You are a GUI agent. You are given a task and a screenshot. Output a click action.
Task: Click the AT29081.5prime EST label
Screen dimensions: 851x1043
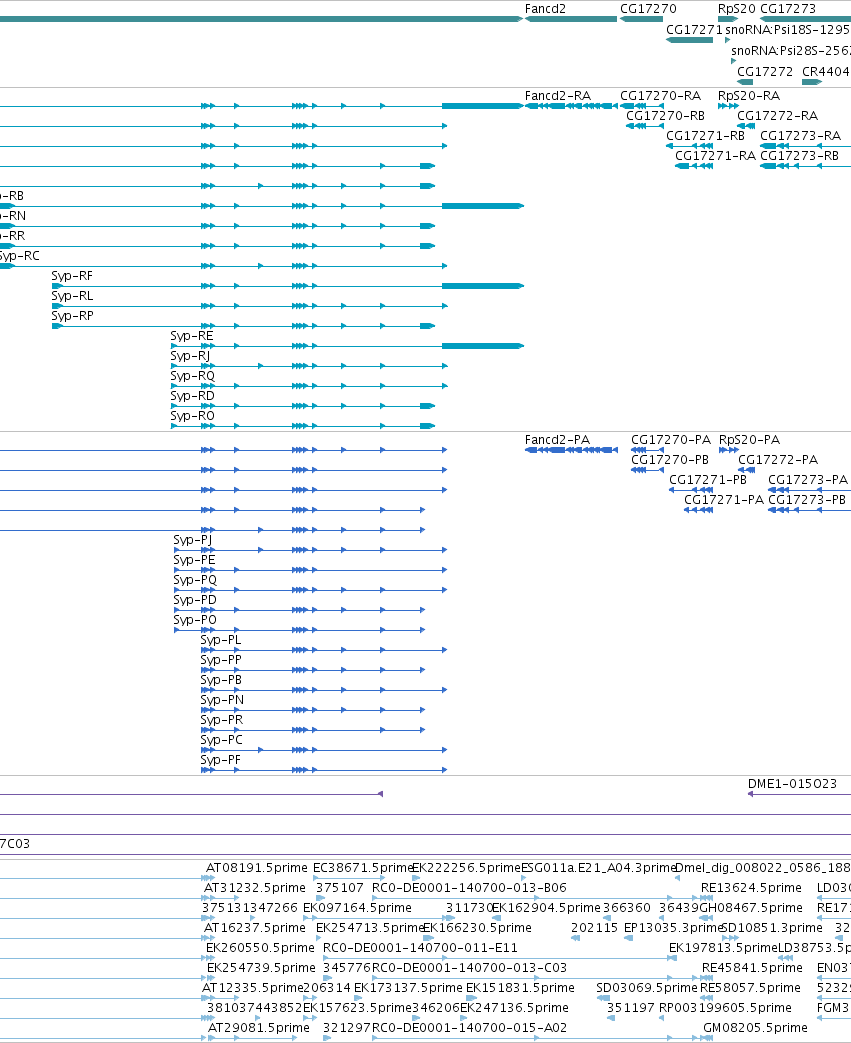(x=259, y=1028)
